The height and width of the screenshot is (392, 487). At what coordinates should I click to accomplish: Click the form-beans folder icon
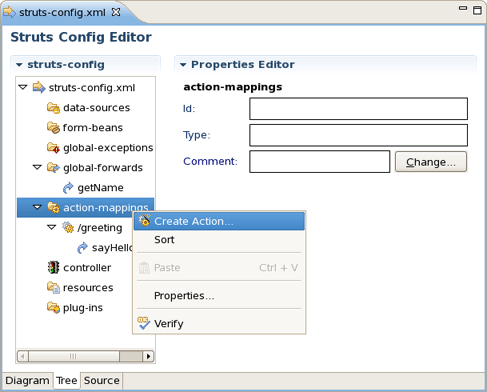(53, 128)
